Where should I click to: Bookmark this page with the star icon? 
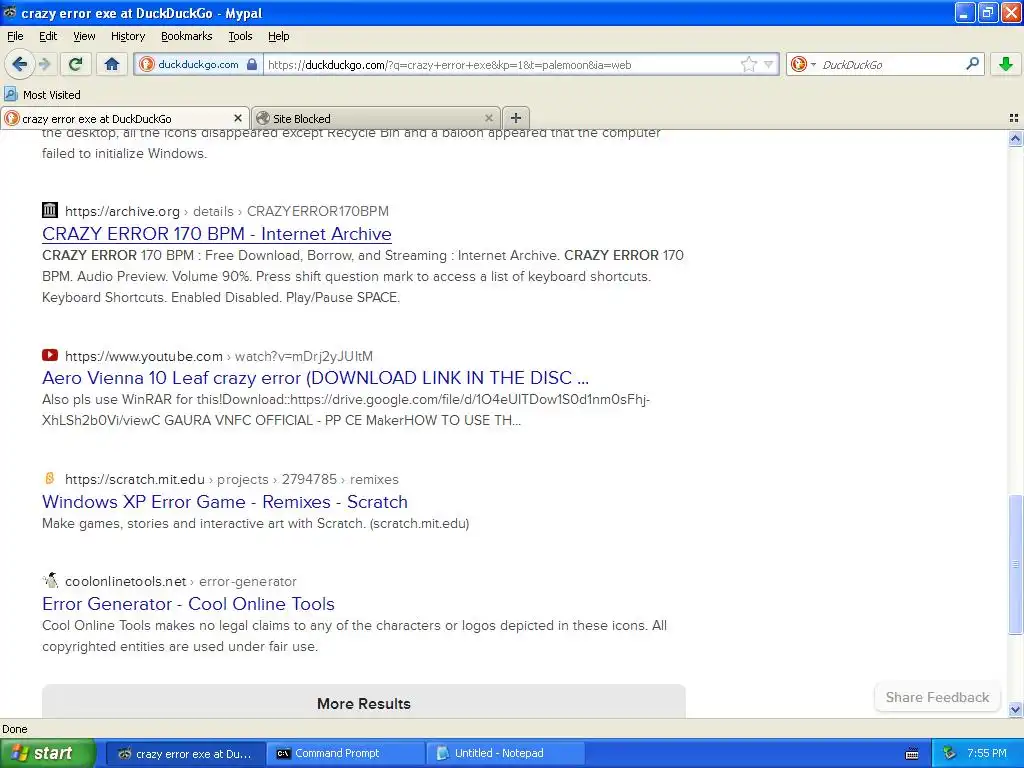[748, 64]
